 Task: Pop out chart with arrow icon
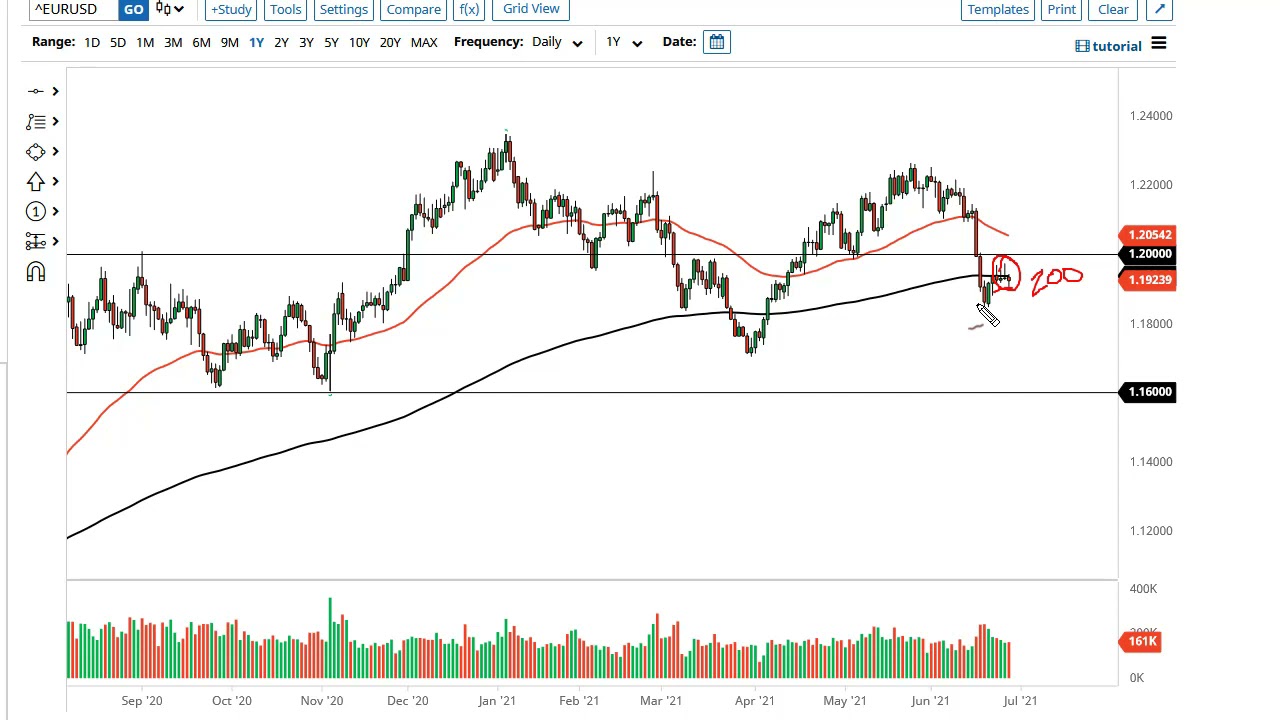[x=1159, y=9]
